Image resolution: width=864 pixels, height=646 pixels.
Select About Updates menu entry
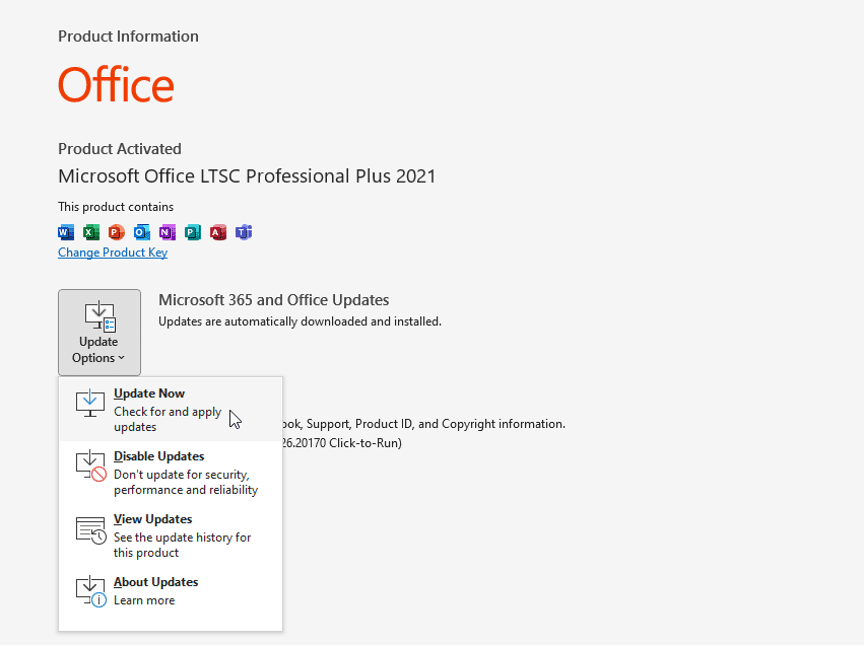coord(170,591)
